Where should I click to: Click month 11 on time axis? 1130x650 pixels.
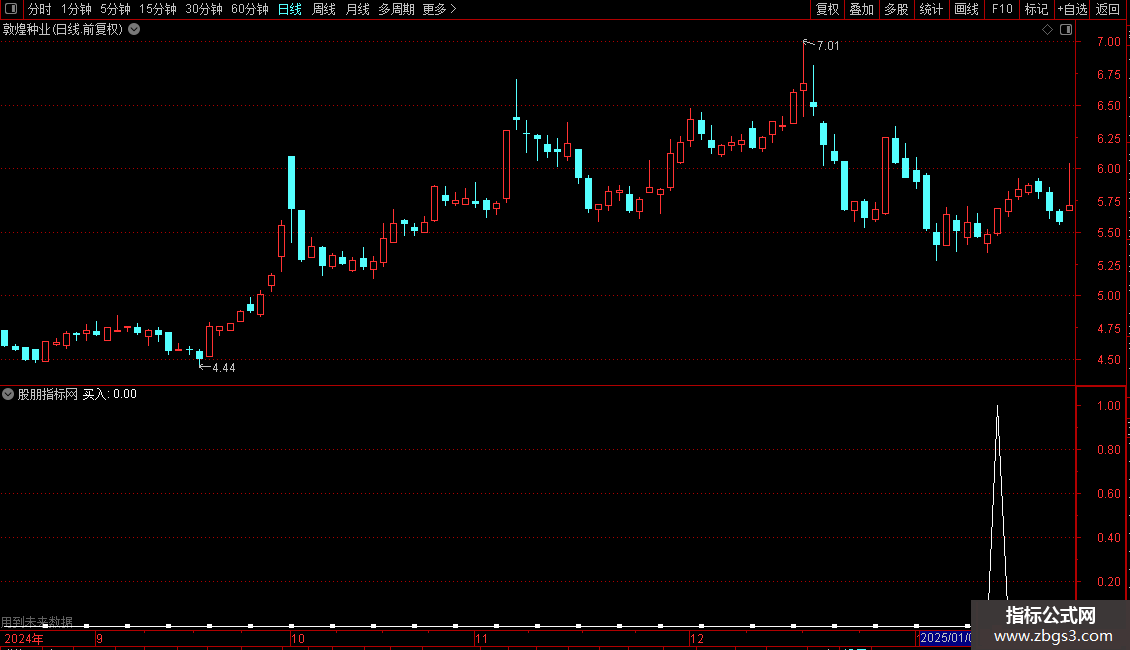481,638
